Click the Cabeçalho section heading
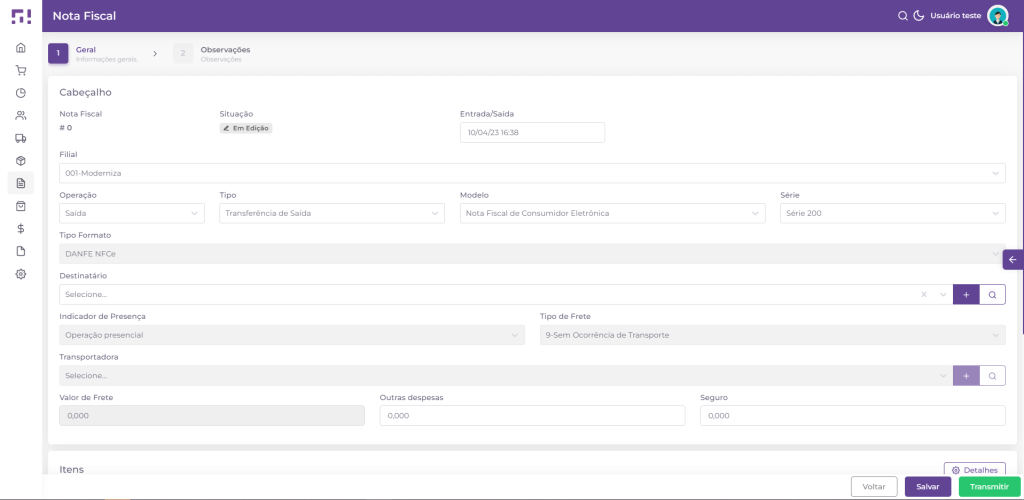 tap(86, 93)
